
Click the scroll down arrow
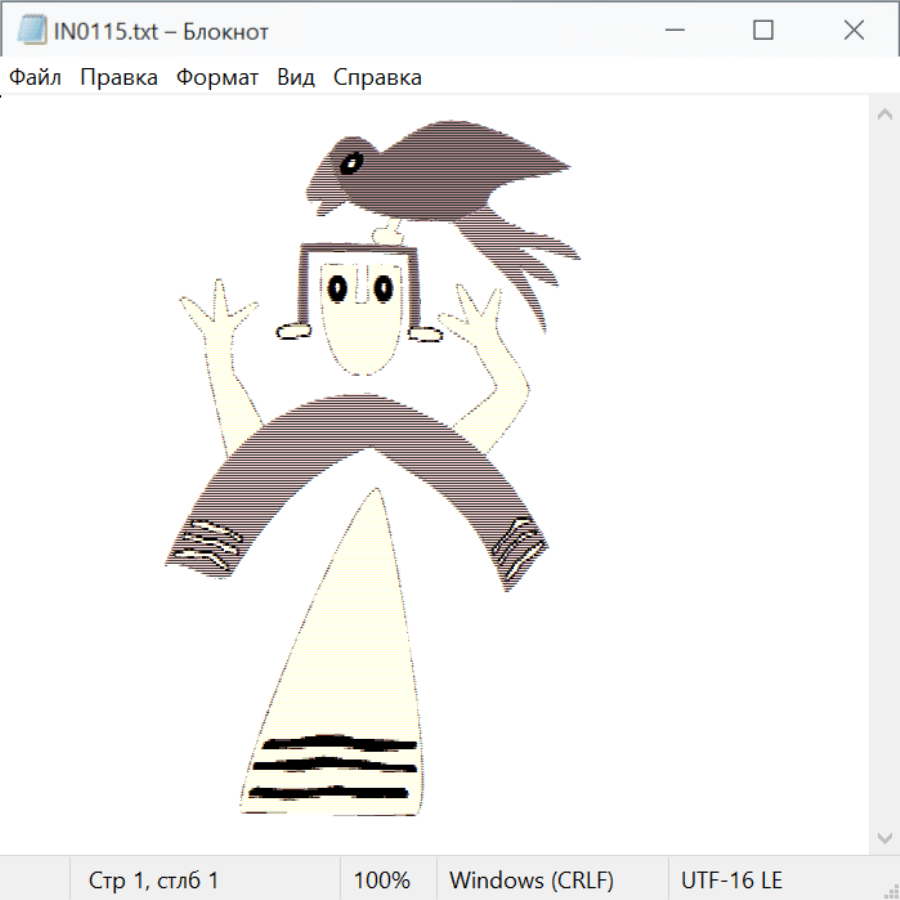[884, 837]
